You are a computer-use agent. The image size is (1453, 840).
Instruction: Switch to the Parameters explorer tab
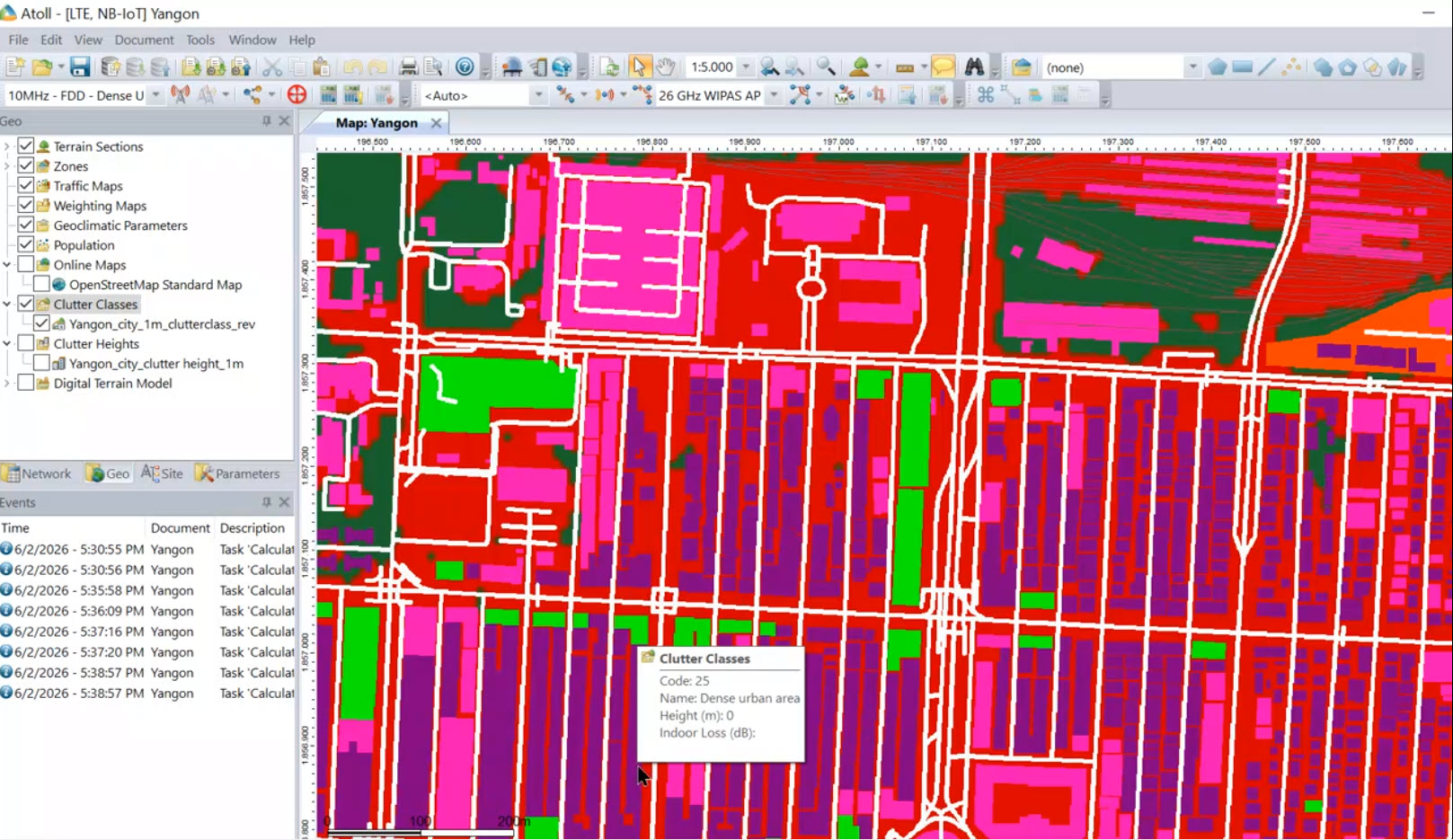pyautogui.click(x=238, y=473)
